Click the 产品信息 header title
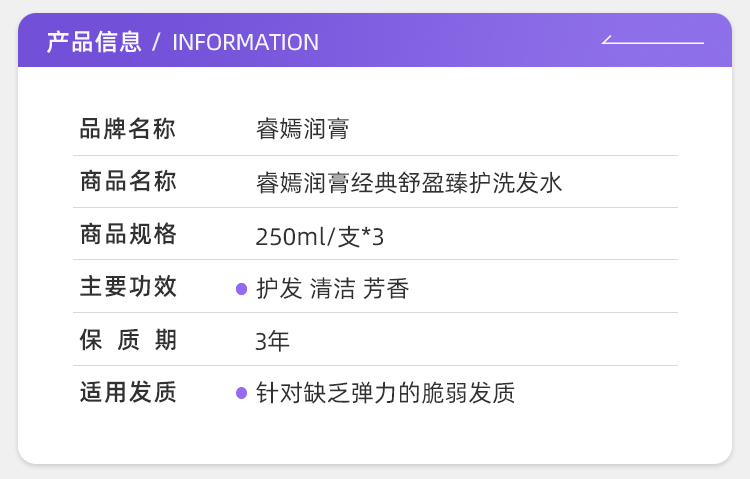Screen dimensions: 750x479 coord(94,42)
